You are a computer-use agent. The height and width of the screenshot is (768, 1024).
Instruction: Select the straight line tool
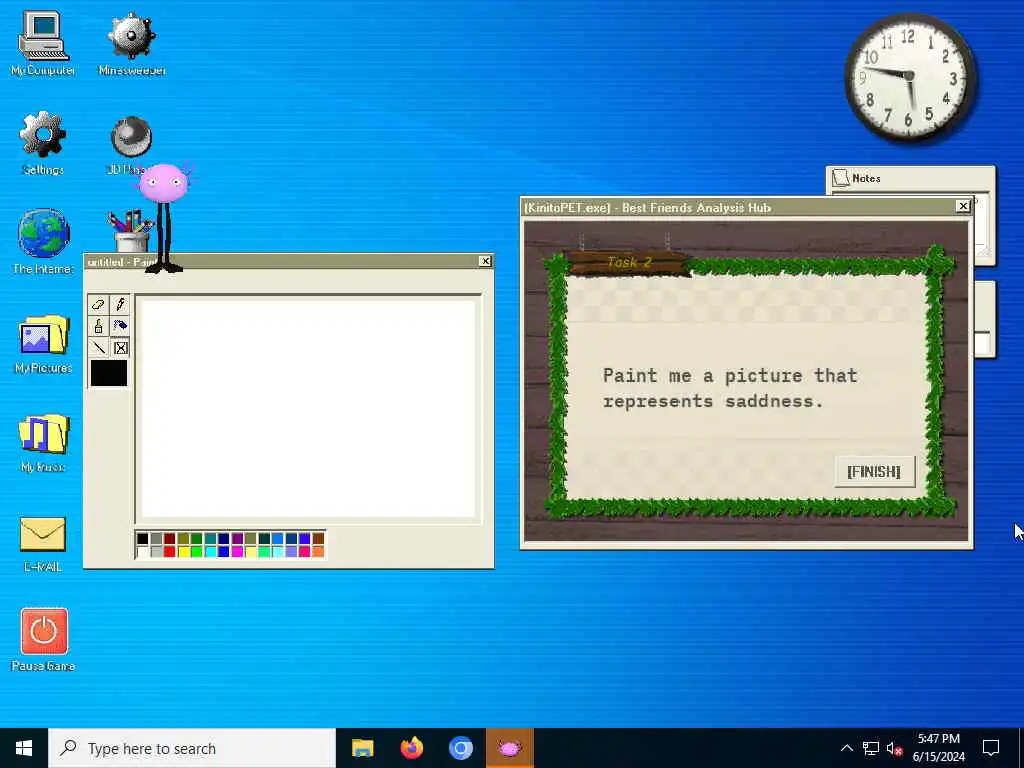click(x=98, y=347)
